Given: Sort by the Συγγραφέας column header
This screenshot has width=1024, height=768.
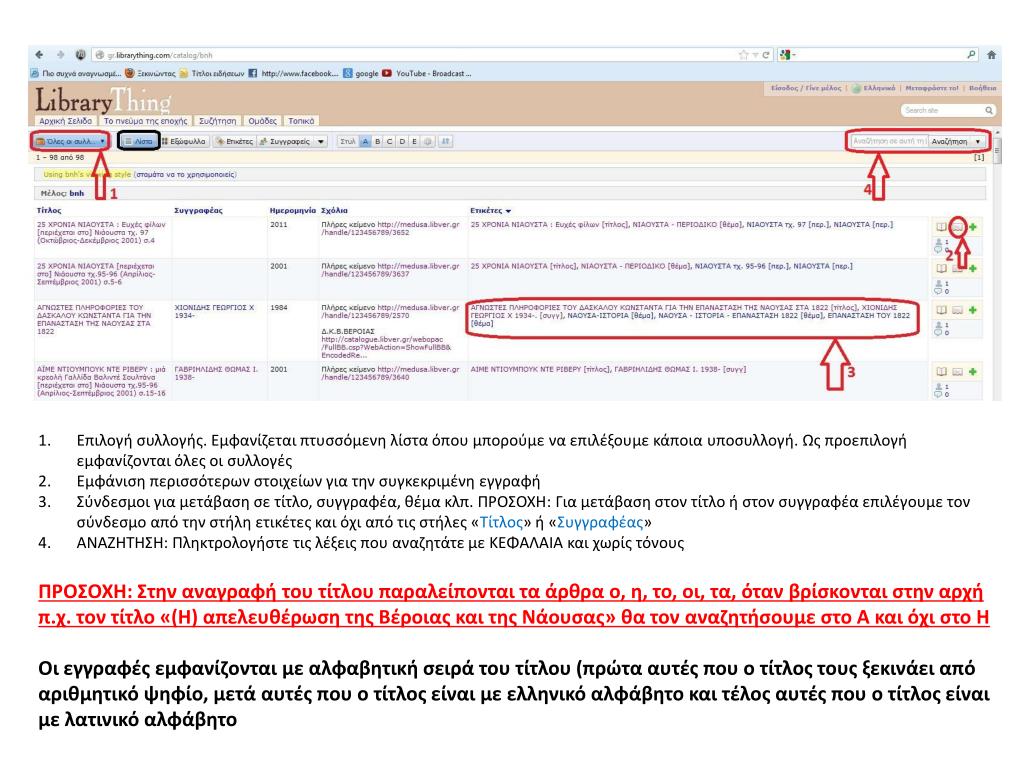Looking at the screenshot, I should point(199,210).
